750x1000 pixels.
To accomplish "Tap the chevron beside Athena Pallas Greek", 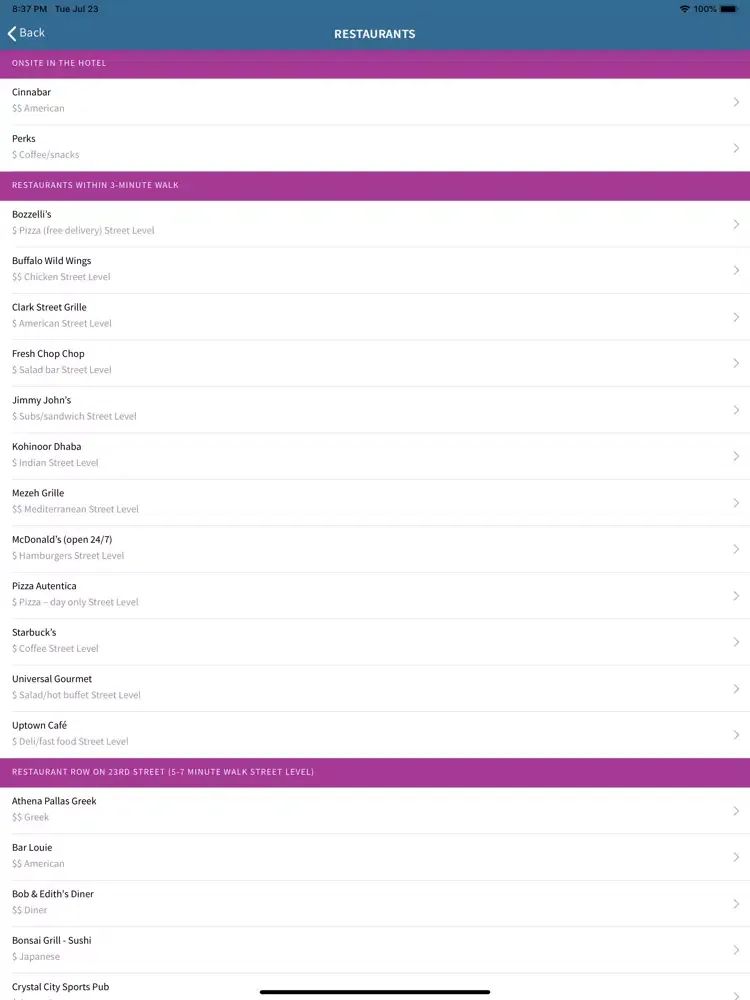I will point(736,811).
